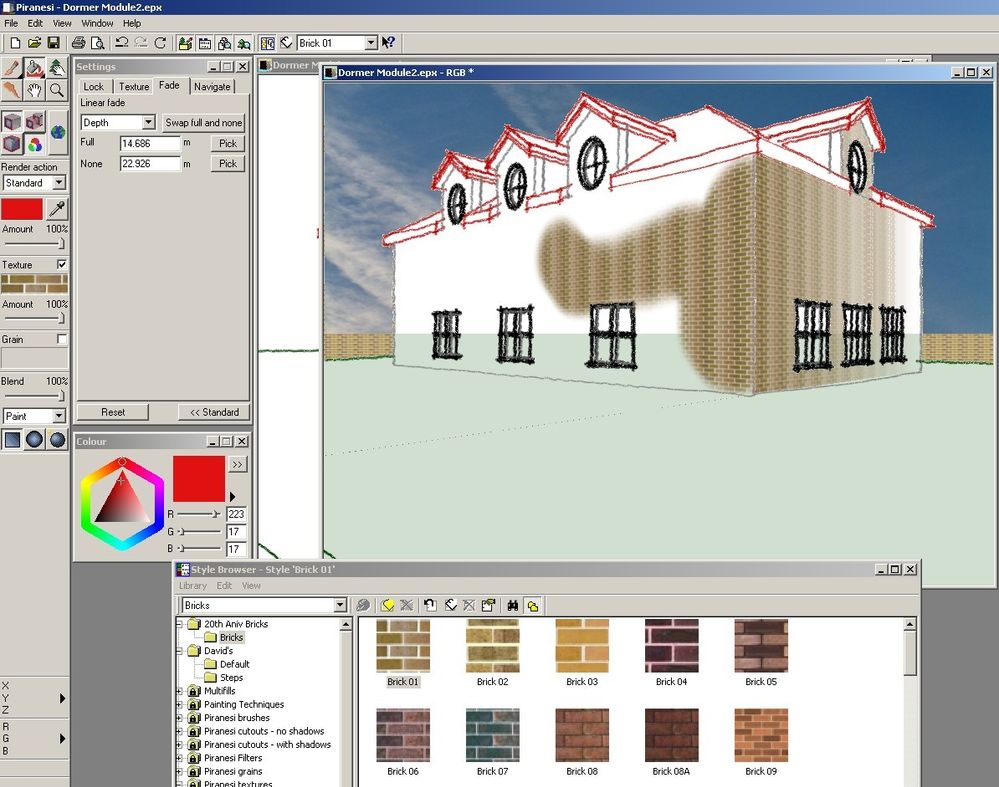This screenshot has height=787, width=999.
Task: Select the magnifier zoom tool
Action: (57, 90)
